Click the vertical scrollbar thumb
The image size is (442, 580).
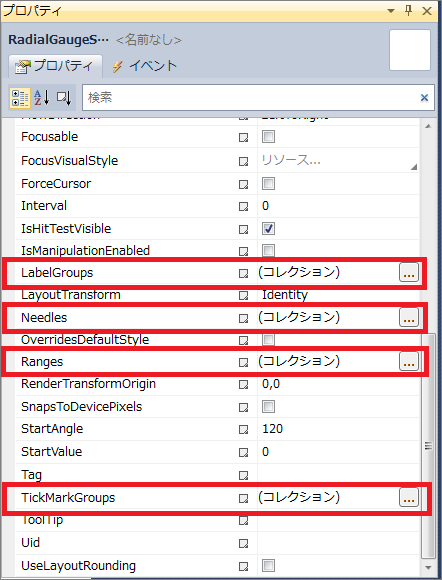click(428, 445)
